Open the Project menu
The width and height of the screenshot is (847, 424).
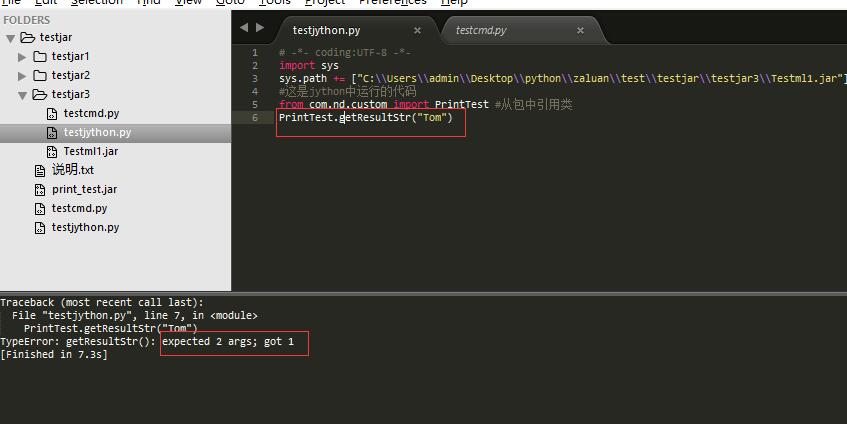pyautogui.click(x=325, y=2)
